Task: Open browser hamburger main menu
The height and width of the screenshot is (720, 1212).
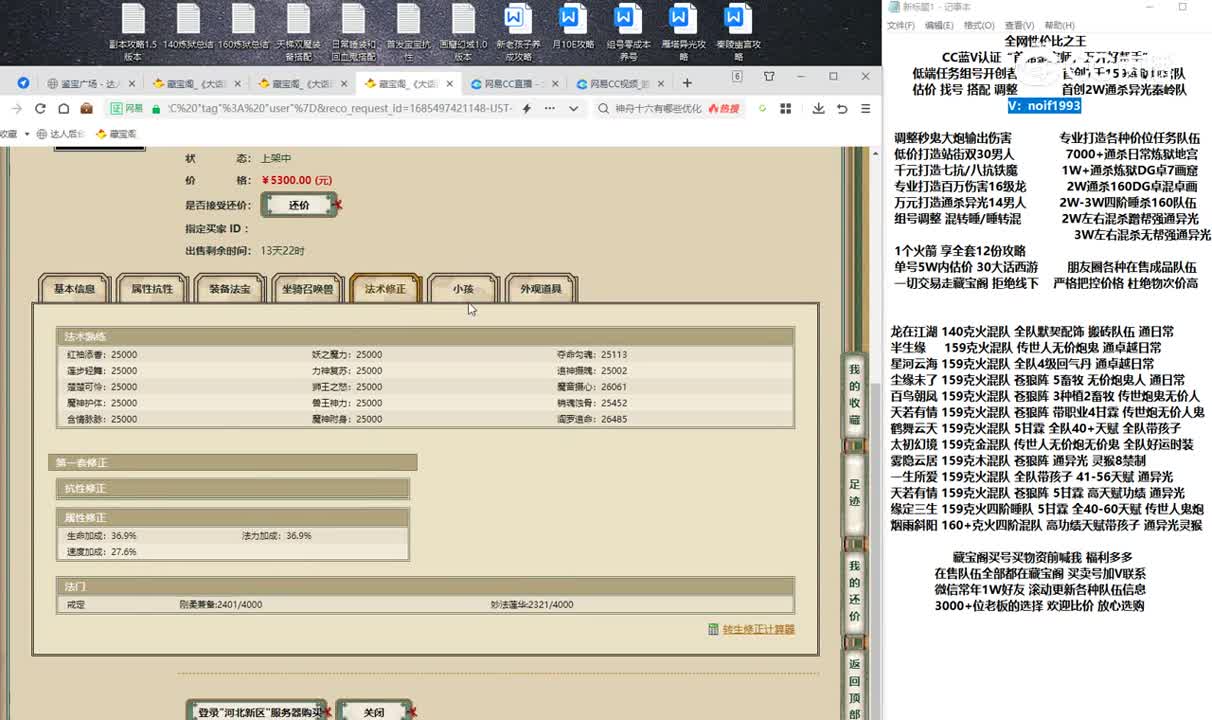Action: (x=865, y=108)
